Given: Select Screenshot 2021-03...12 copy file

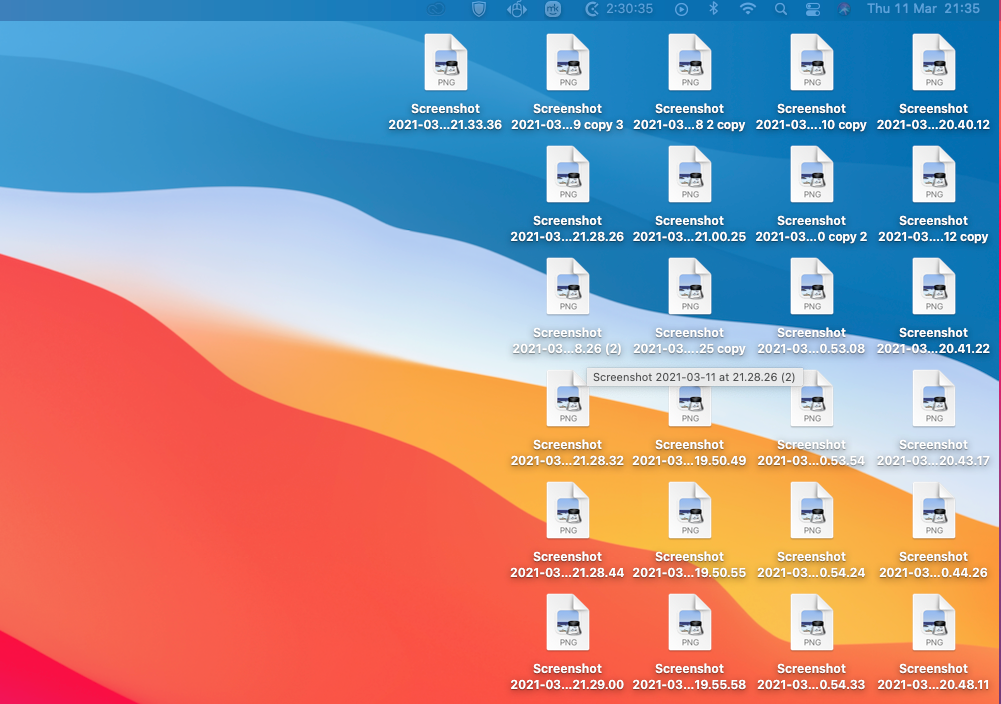Looking at the screenshot, I should [934, 174].
